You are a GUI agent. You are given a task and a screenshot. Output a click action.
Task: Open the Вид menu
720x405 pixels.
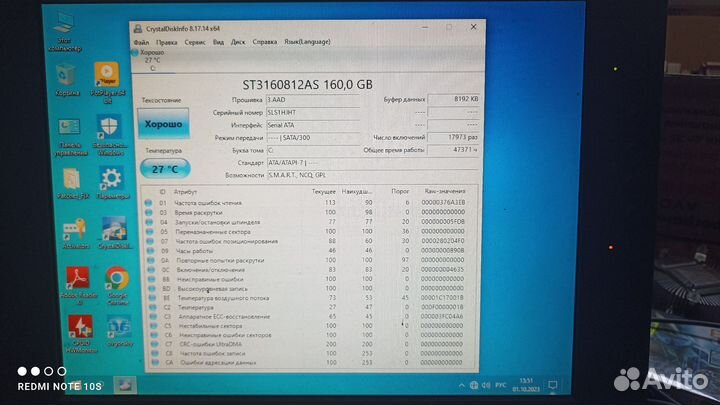pyautogui.click(x=218, y=42)
